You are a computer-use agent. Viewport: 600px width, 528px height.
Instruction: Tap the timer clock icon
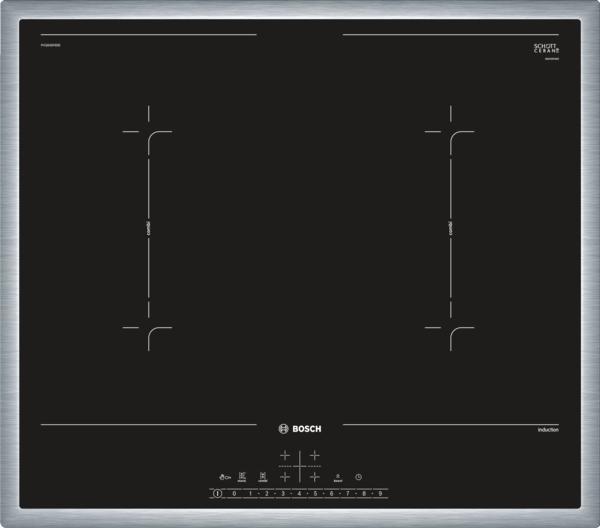point(358,476)
